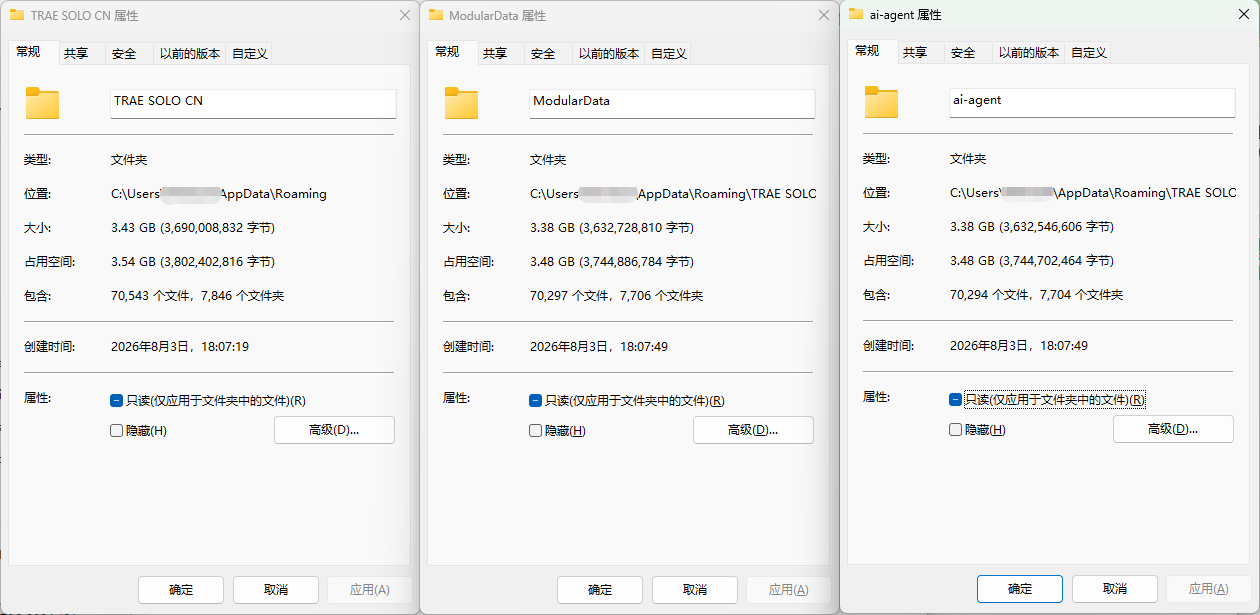This screenshot has height=615, width=1260.
Task: Click 确定 in ai-agent window
Action: coord(1020,588)
